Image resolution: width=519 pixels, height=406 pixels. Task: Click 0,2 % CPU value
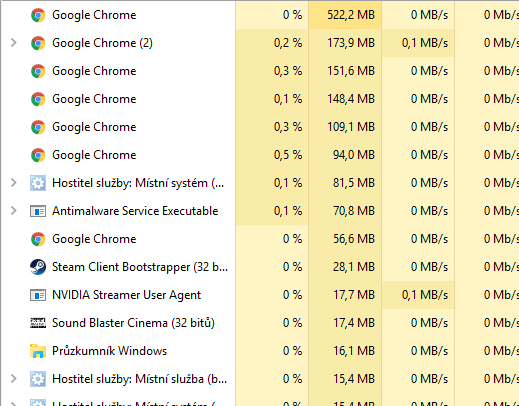click(x=288, y=43)
